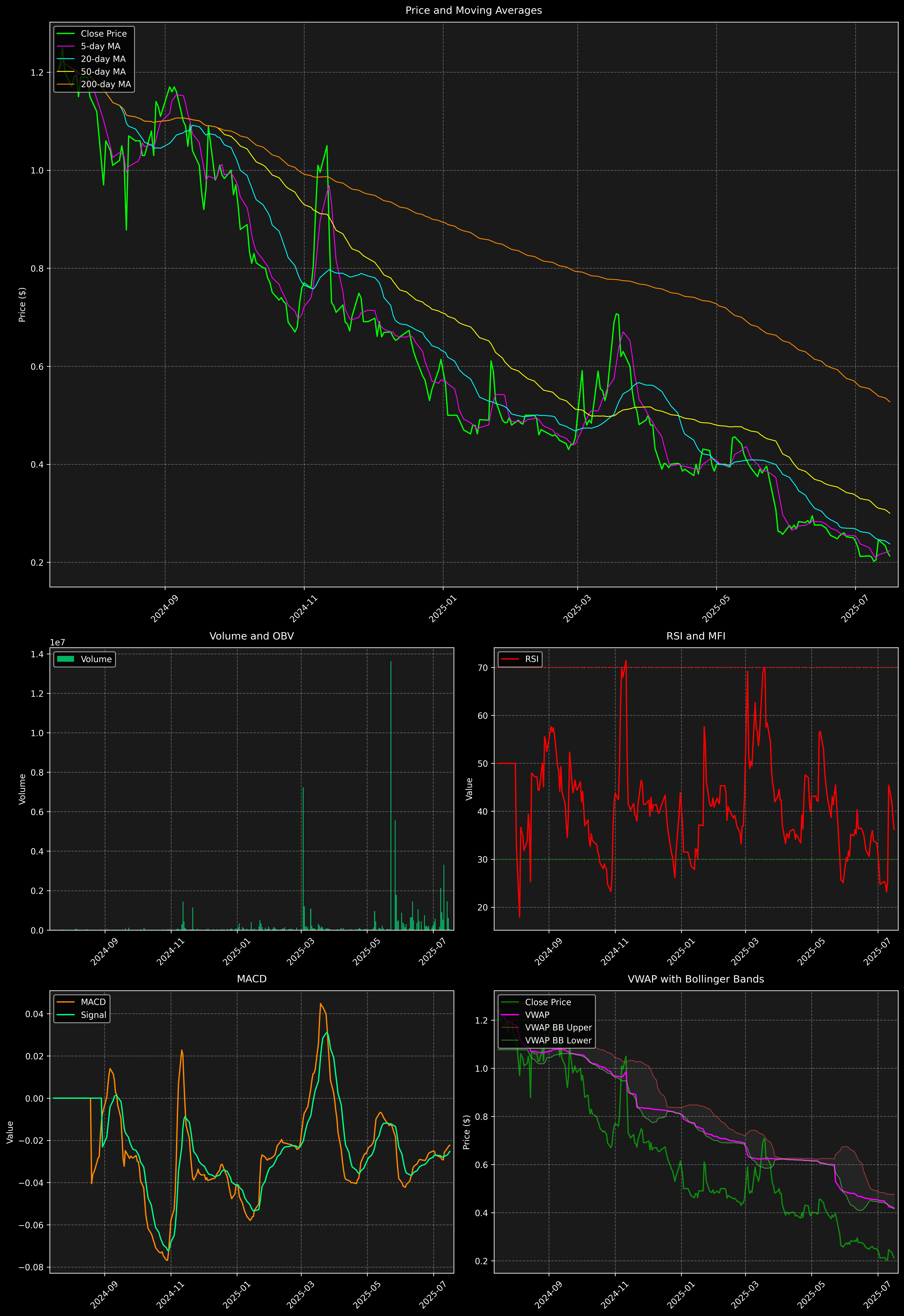Viewport: 904px width, 1316px height.
Task: Click the "Price and Moving Averages" chart title
Action: 473,10
